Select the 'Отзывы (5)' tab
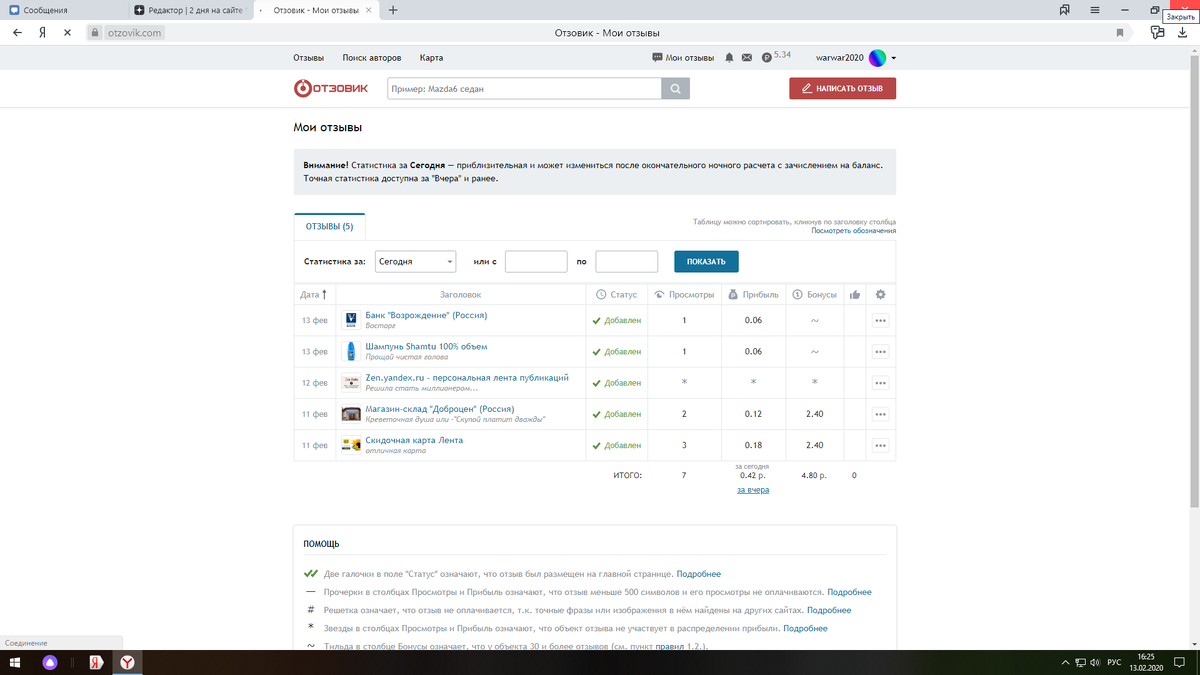The width and height of the screenshot is (1200, 675). [x=329, y=226]
